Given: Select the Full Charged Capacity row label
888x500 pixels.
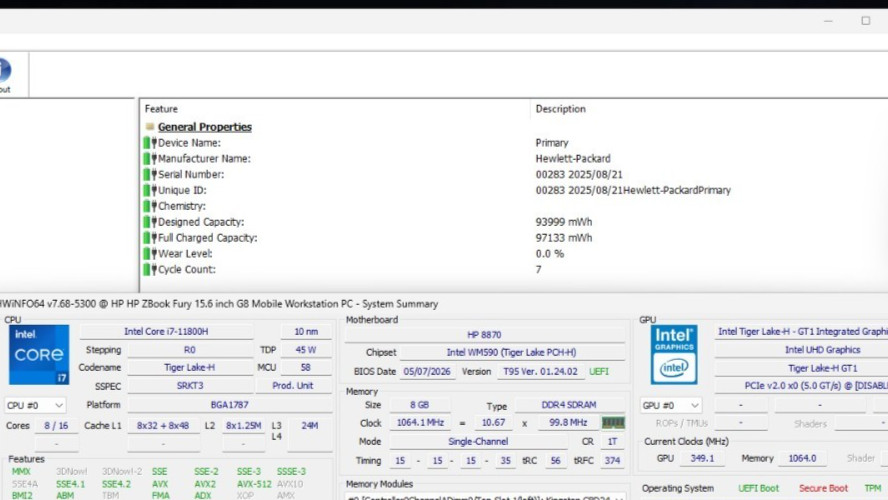Looking at the screenshot, I should point(207,238).
